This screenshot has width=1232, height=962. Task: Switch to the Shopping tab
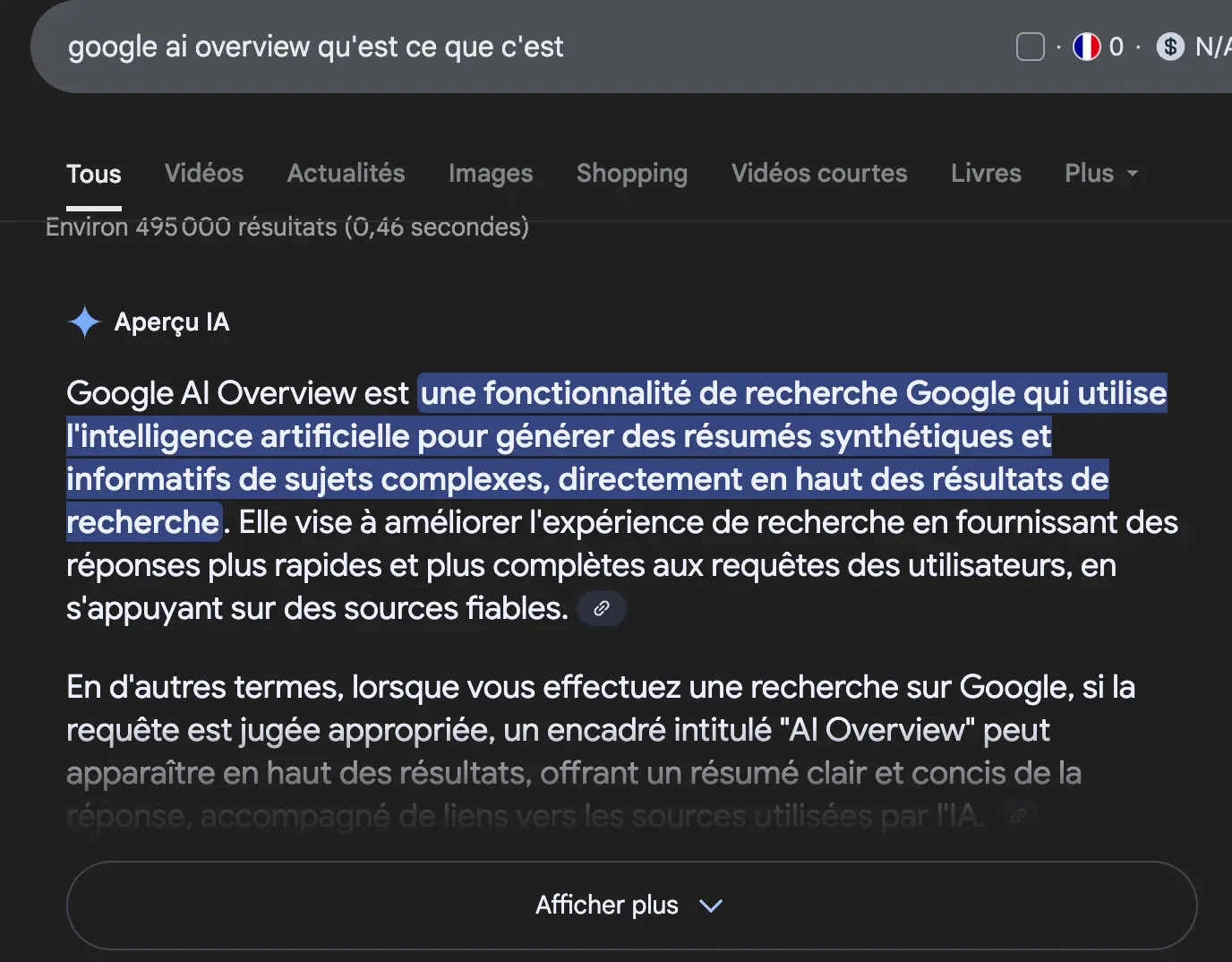[631, 174]
